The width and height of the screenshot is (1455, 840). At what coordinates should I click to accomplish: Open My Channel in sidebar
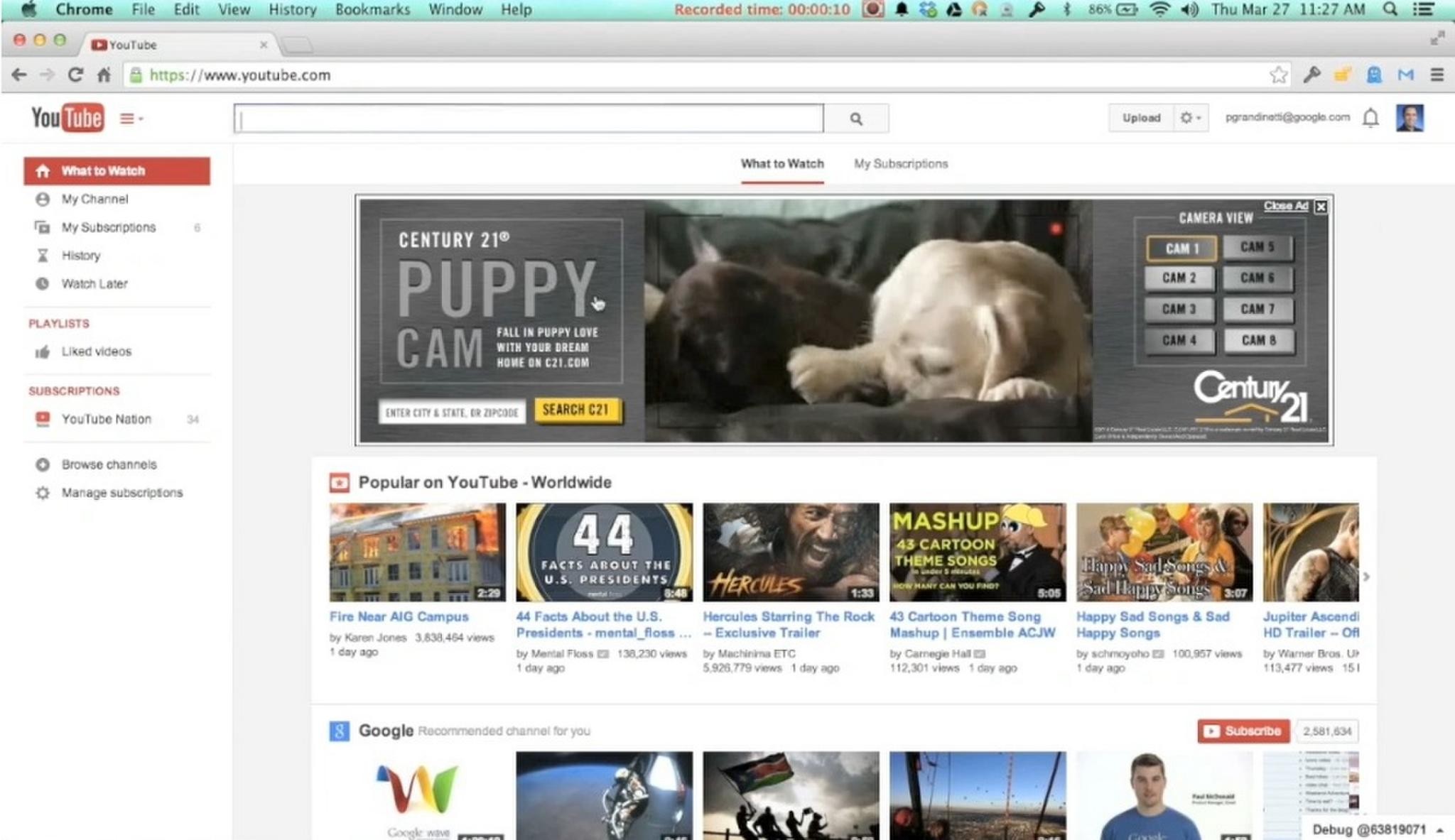[94, 199]
